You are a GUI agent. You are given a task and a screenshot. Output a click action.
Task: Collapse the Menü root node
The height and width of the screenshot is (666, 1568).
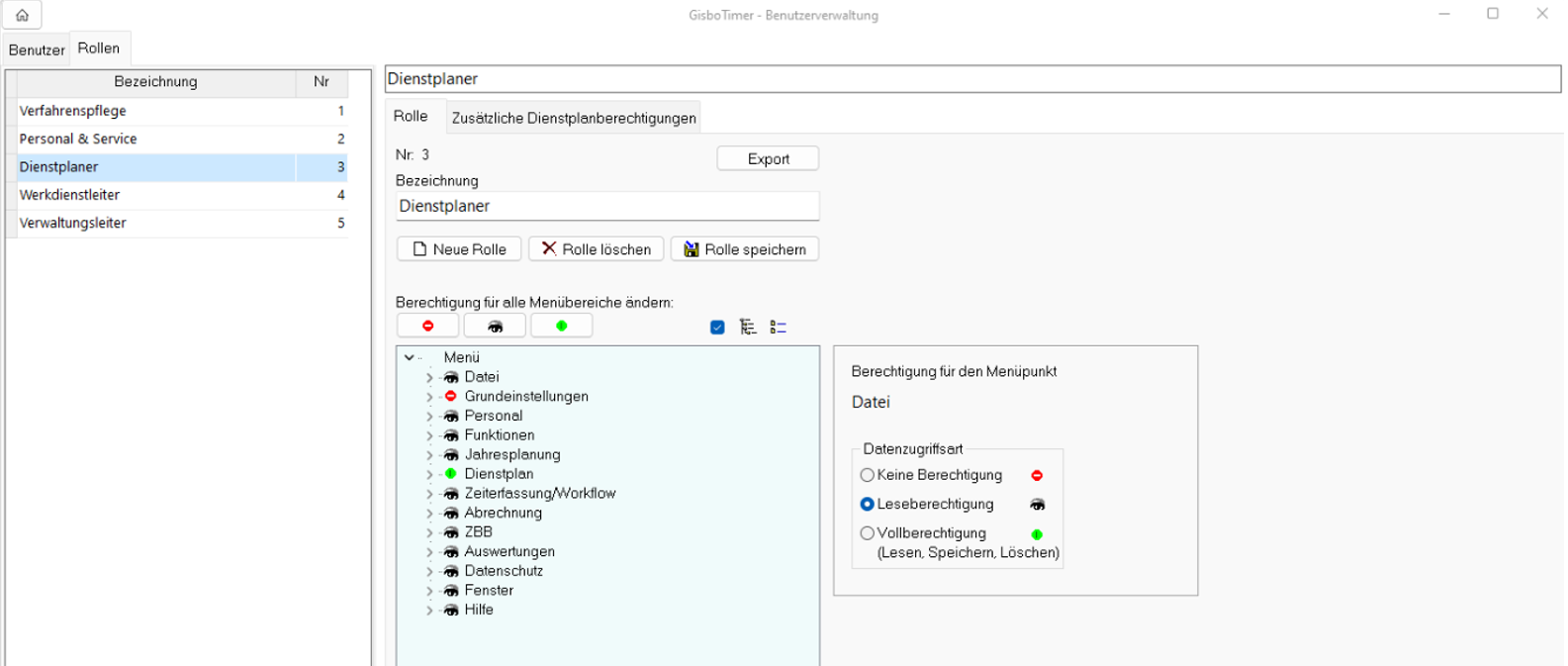click(410, 357)
